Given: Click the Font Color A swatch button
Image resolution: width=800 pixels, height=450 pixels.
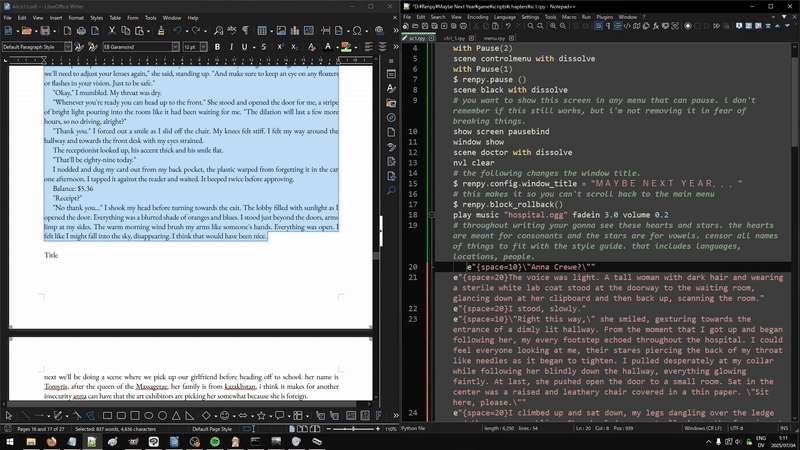Looking at the screenshot, I should pos(328,47).
